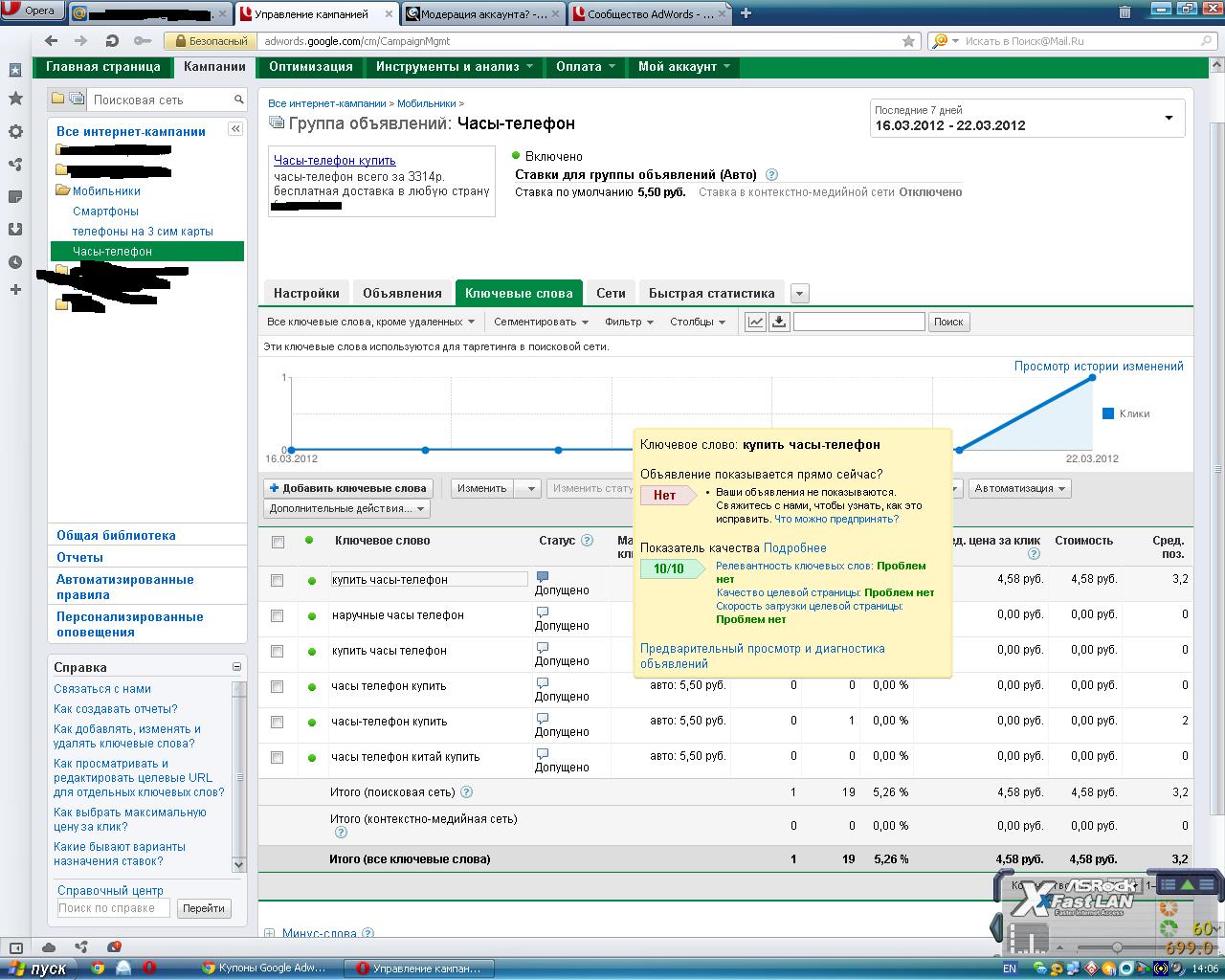Open help icon beside Ставки для группы объявлений
The width and height of the screenshot is (1225, 980).
[772, 175]
